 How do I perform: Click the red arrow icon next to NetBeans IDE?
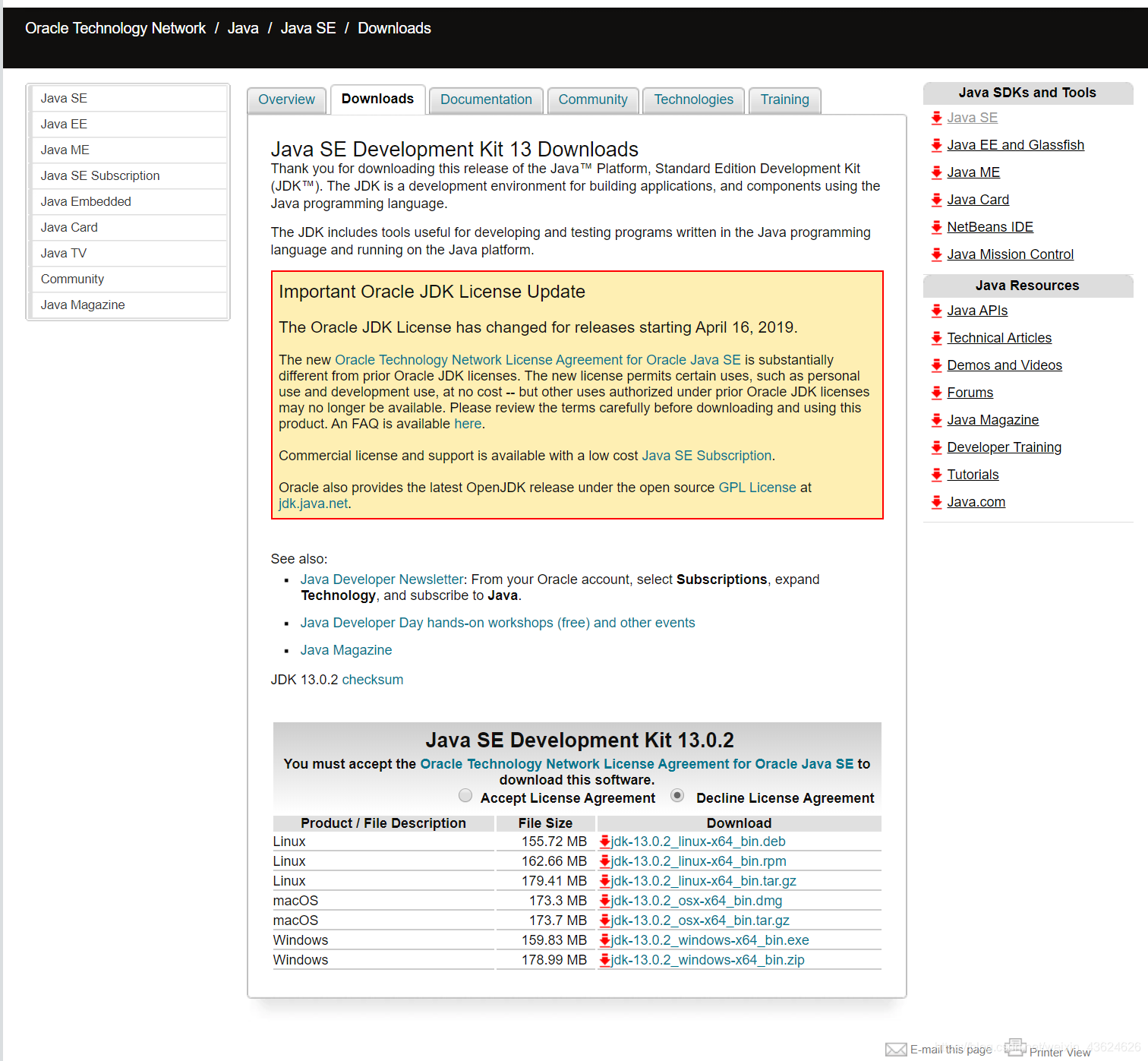[936, 226]
